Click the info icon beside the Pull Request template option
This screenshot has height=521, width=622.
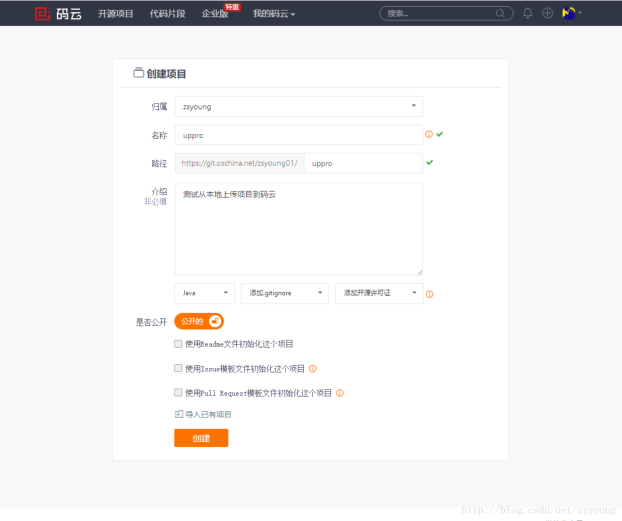pyautogui.click(x=340, y=393)
